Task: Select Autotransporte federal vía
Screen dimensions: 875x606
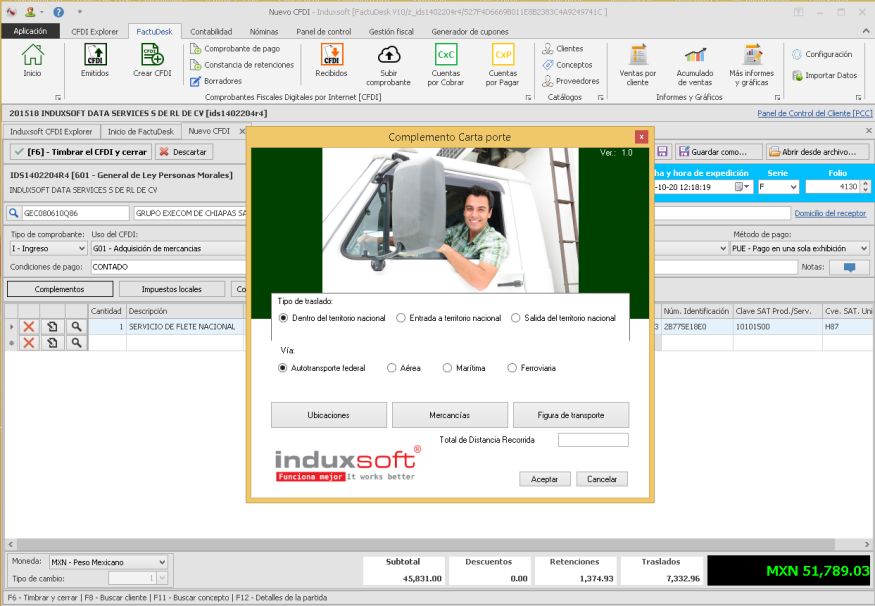Action: click(282, 368)
